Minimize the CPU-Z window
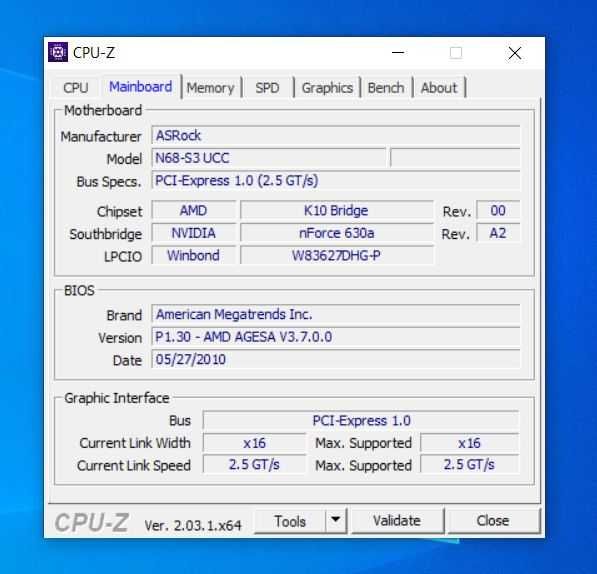Viewport: 597px width, 574px height. click(398, 53)
